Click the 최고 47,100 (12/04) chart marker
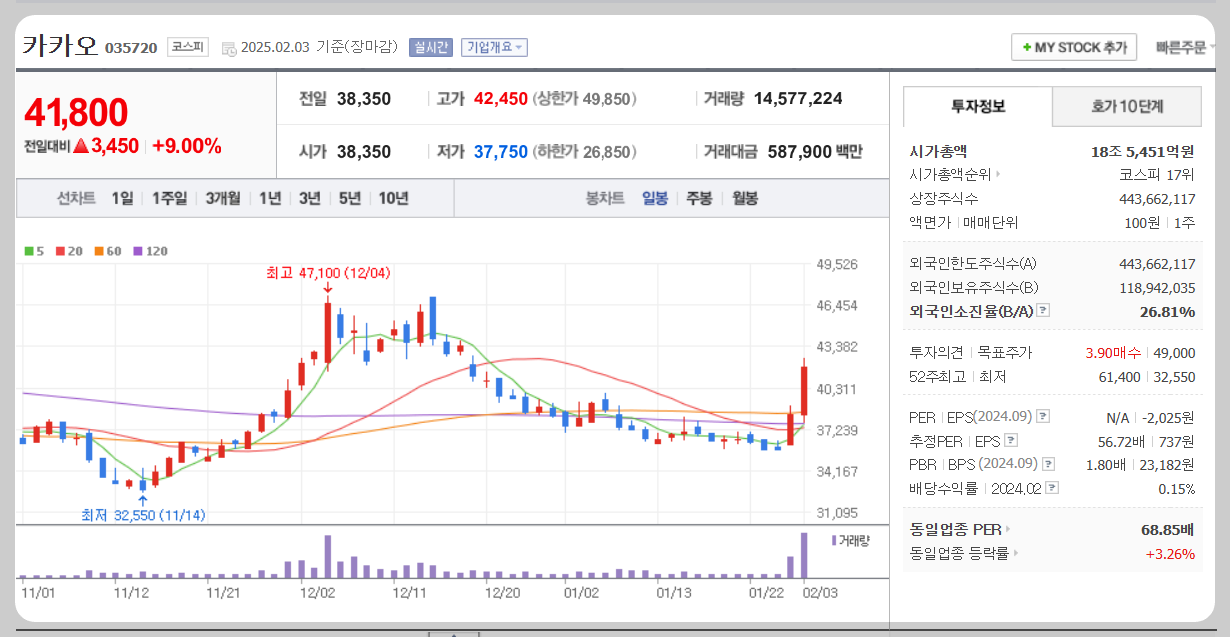 coord(328,272)
